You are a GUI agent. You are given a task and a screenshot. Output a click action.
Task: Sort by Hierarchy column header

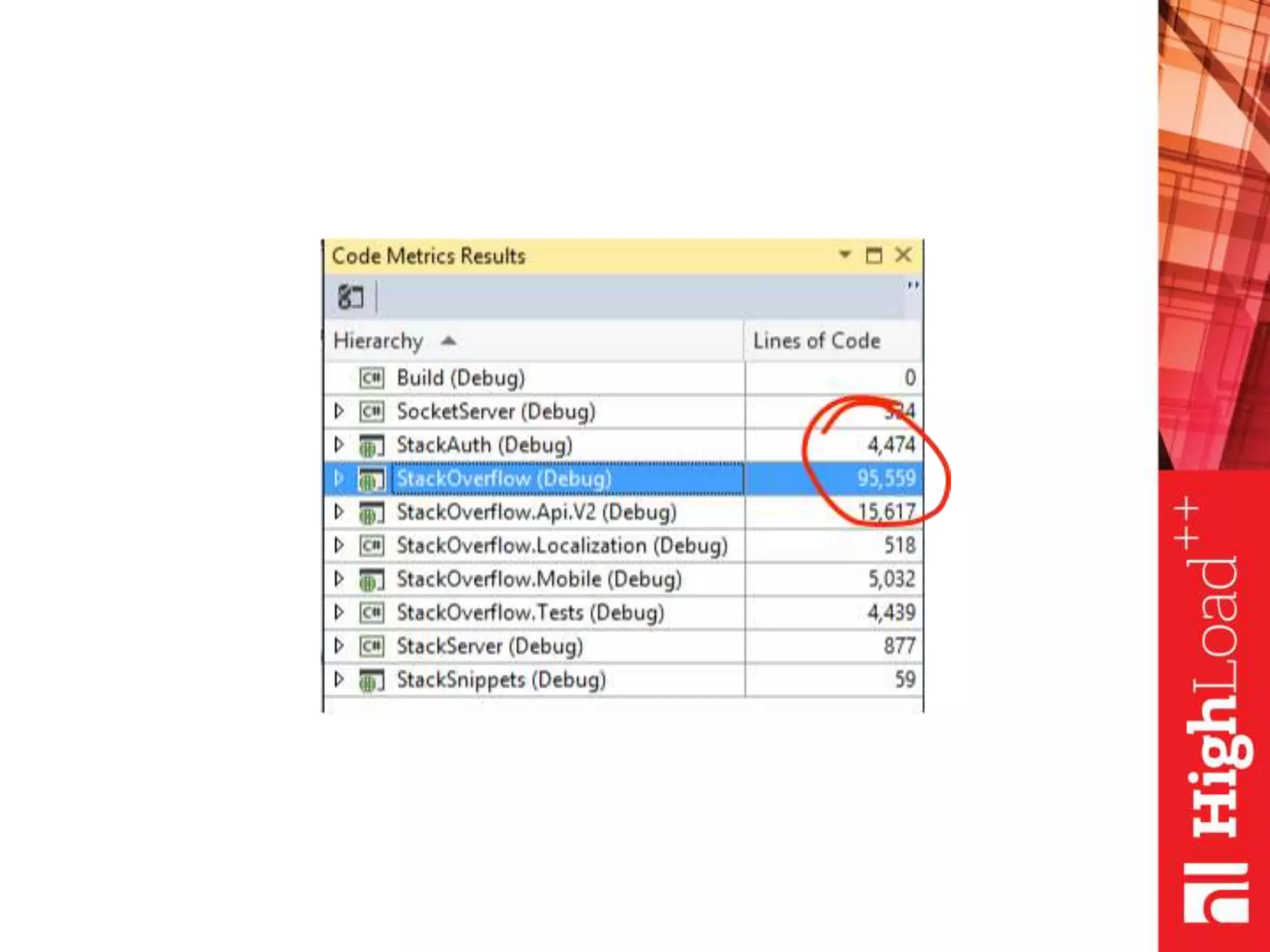[x=378, y=341]
